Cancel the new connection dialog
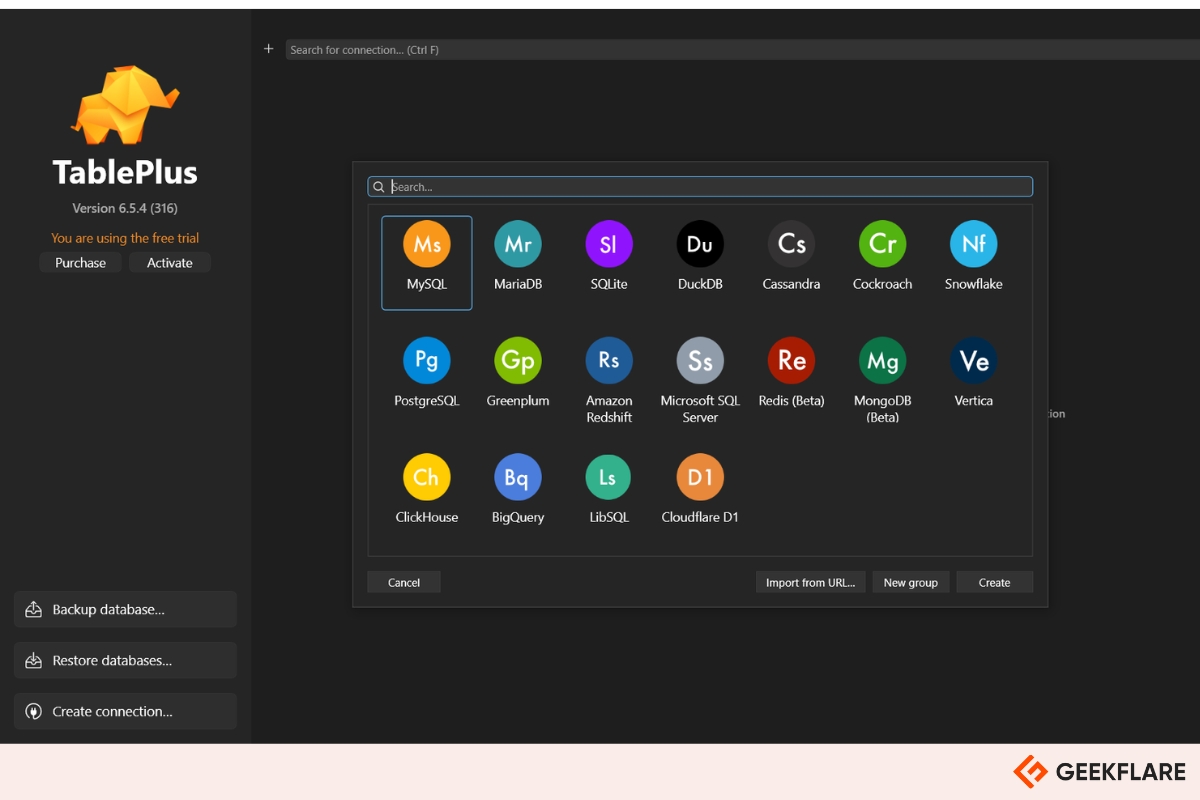 [404, 582]
